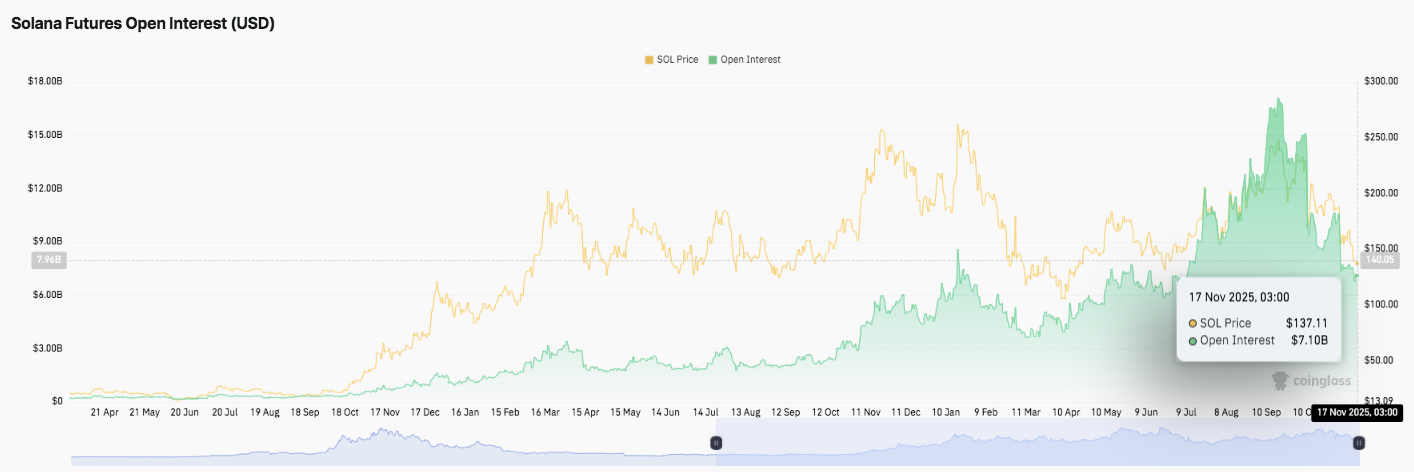
Task: Click the 11 Nov x-axis date label
Action: coord(865,412)
